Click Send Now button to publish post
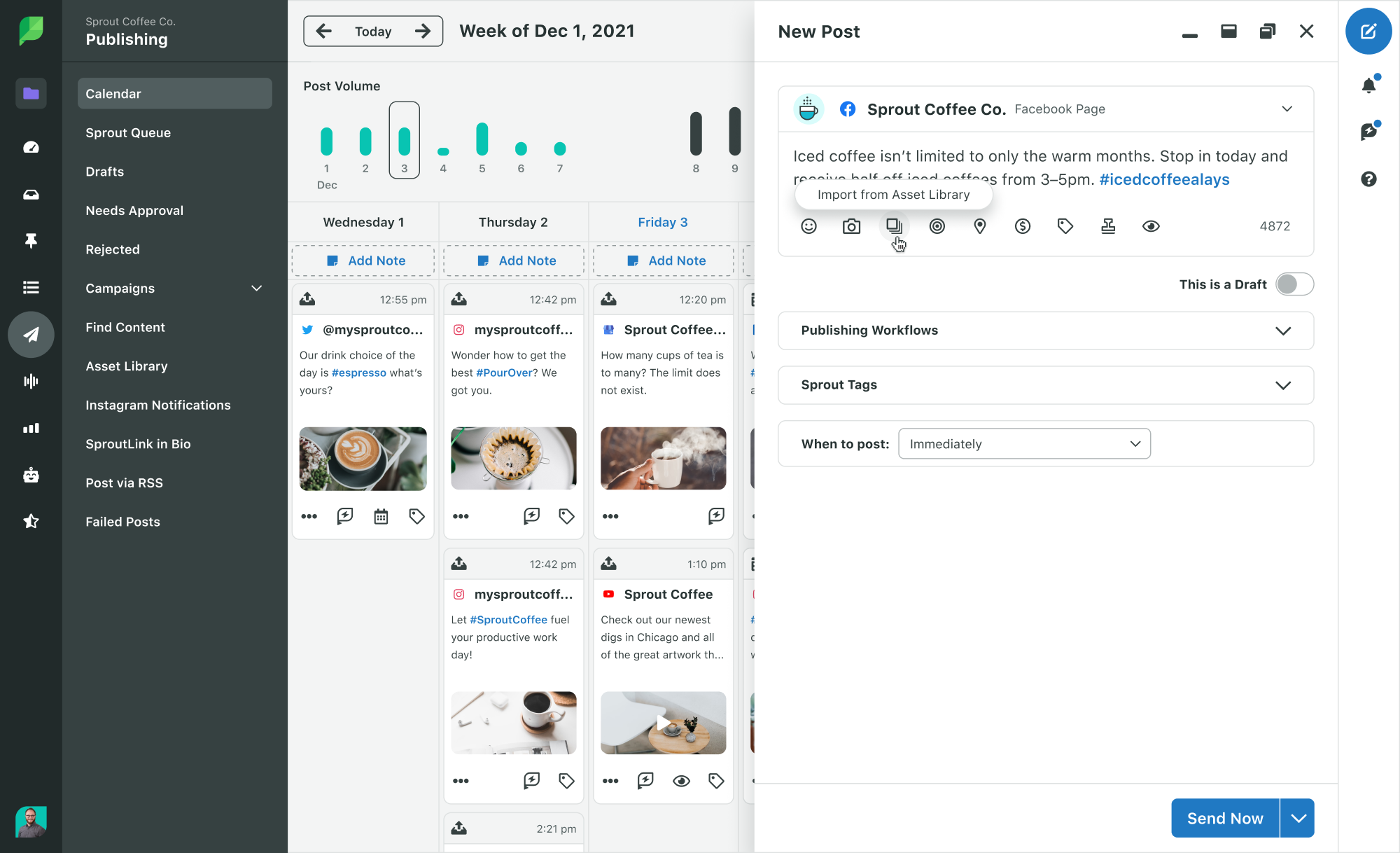Image resolution: width=1400 pixels, height=853 pixels. pos(1224,818)
